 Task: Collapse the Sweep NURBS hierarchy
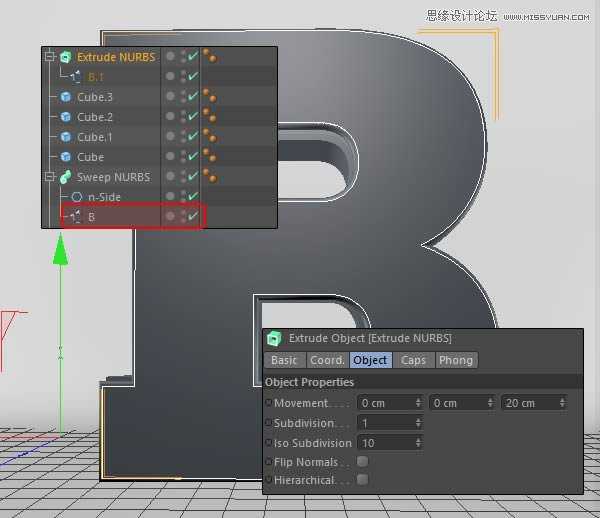point(49,177)
